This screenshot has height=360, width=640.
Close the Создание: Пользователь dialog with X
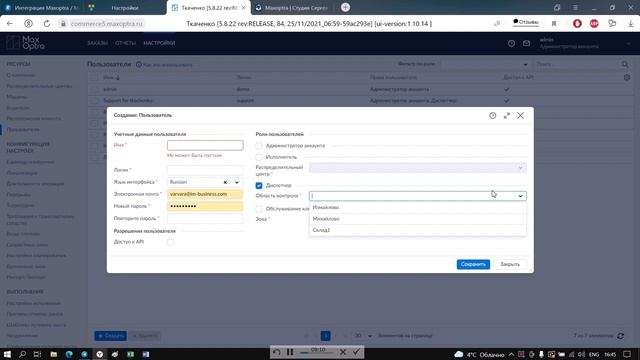click(x=520, y=116)
